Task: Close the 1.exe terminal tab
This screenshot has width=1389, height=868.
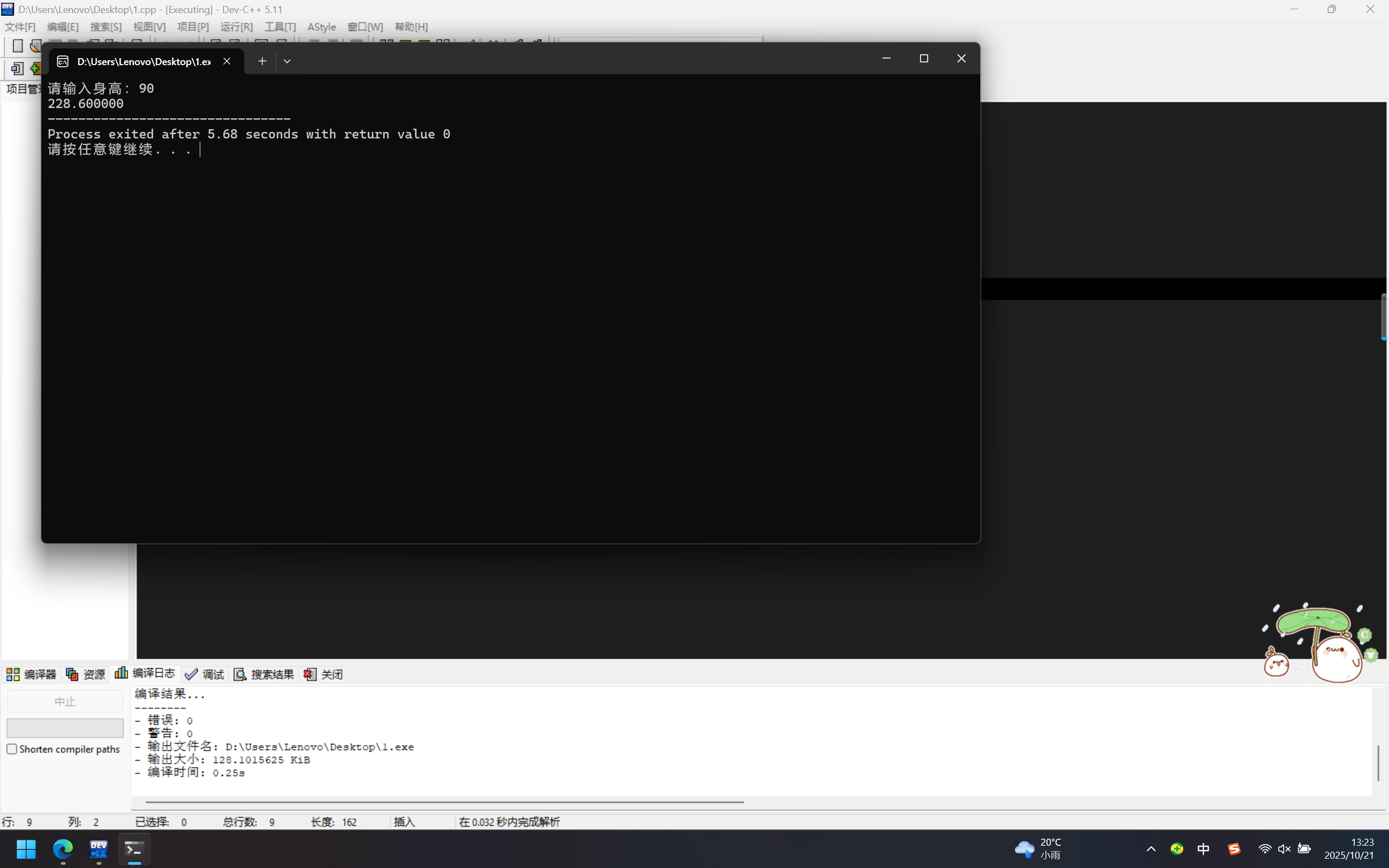Action: pyautogui.click(x=227, y=61)
